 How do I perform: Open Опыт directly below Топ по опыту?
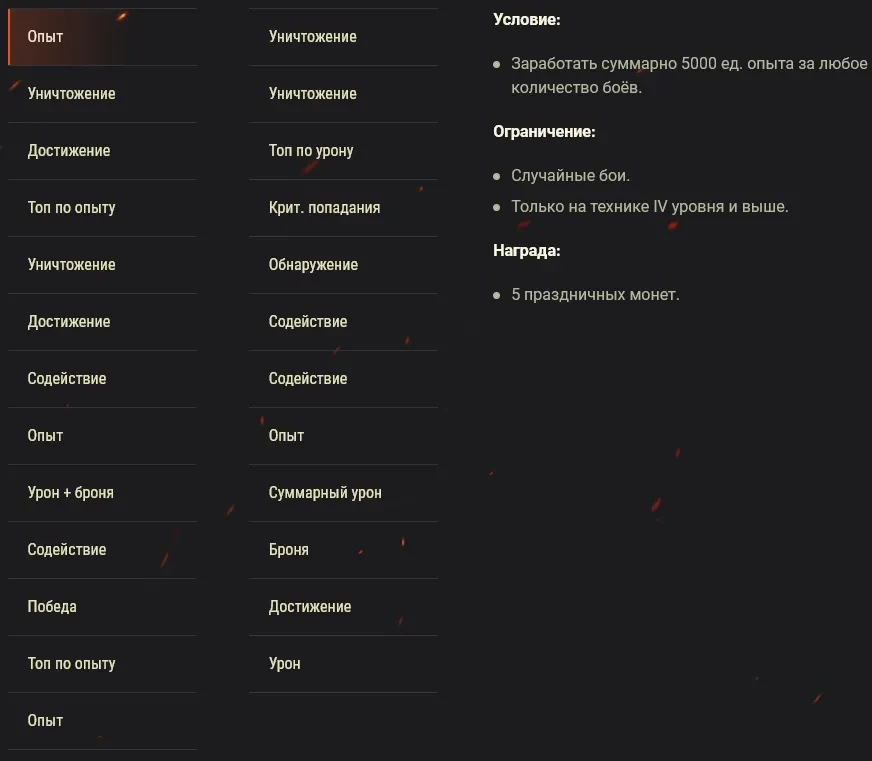[46, 721]
